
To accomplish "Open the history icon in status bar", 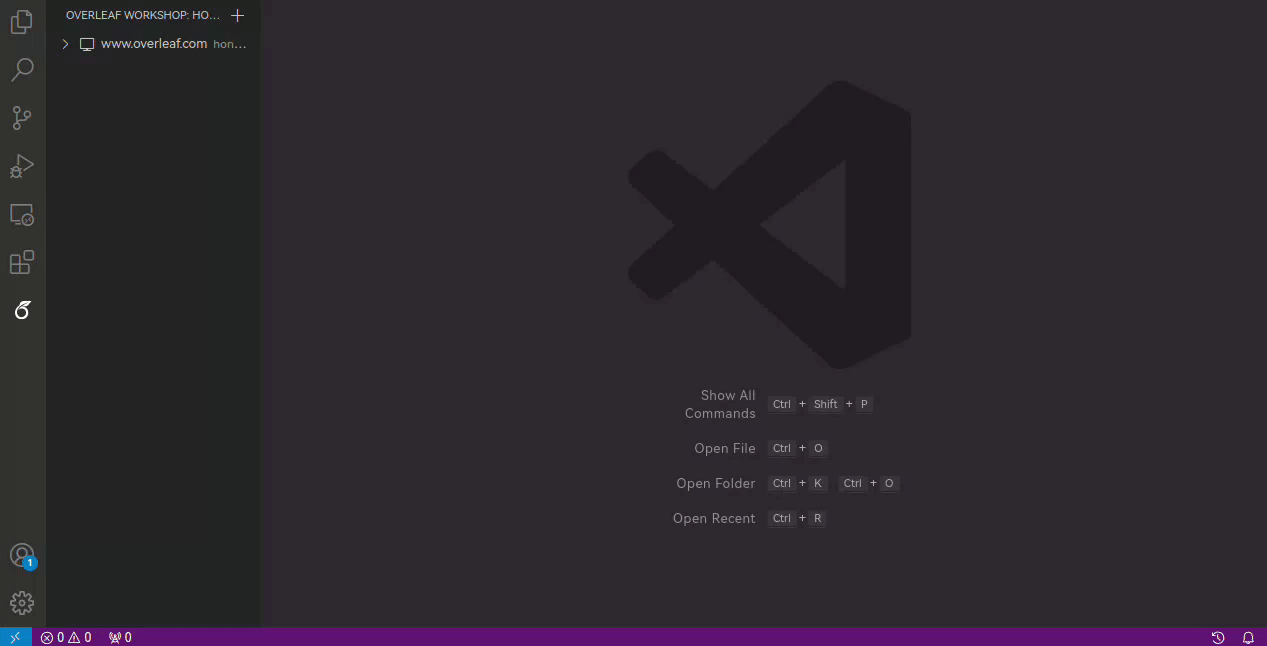I will [1218, 637].
